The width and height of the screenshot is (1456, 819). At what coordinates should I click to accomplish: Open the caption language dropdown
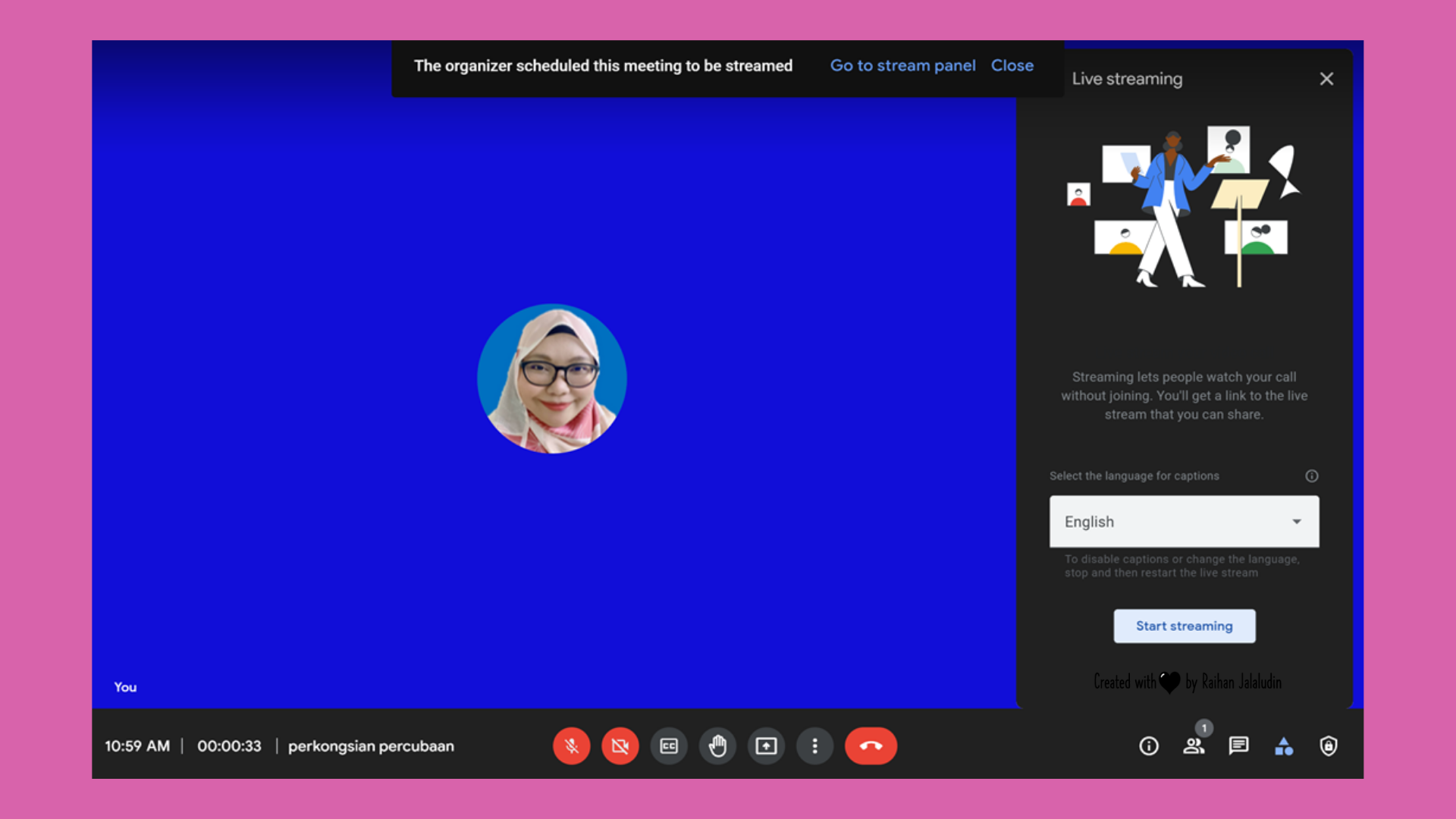[x=1295, y=522]
